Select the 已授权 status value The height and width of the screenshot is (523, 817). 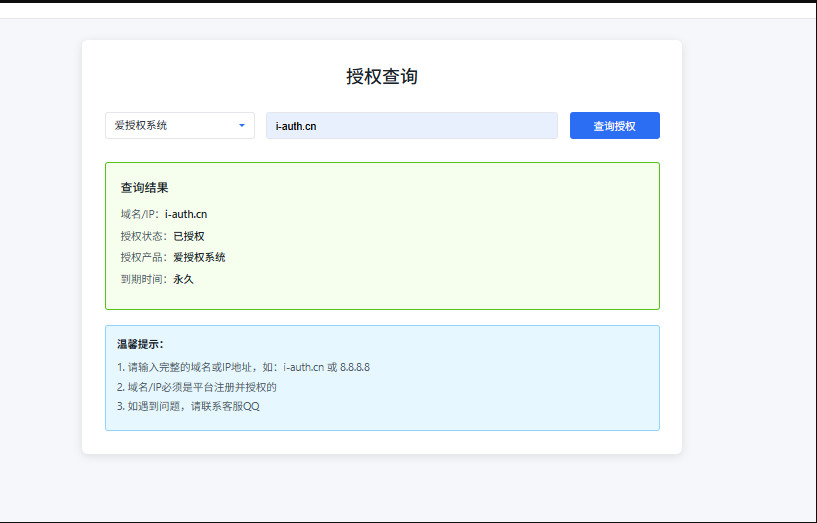[x=188, y=236]
